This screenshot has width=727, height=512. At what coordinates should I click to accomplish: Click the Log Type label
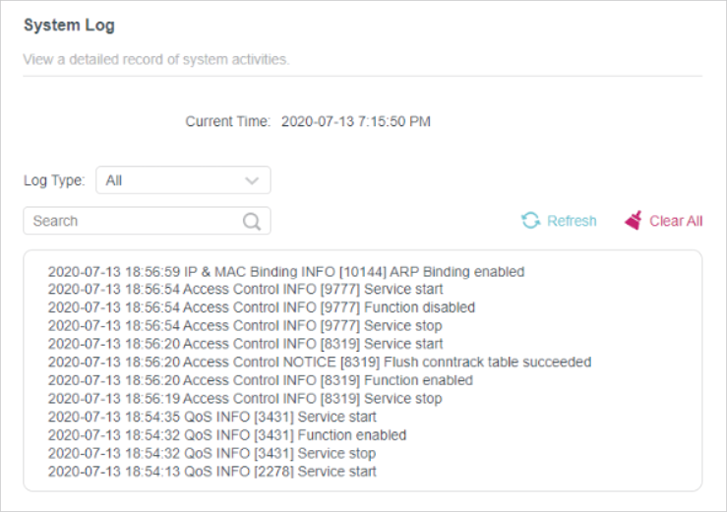54,180
